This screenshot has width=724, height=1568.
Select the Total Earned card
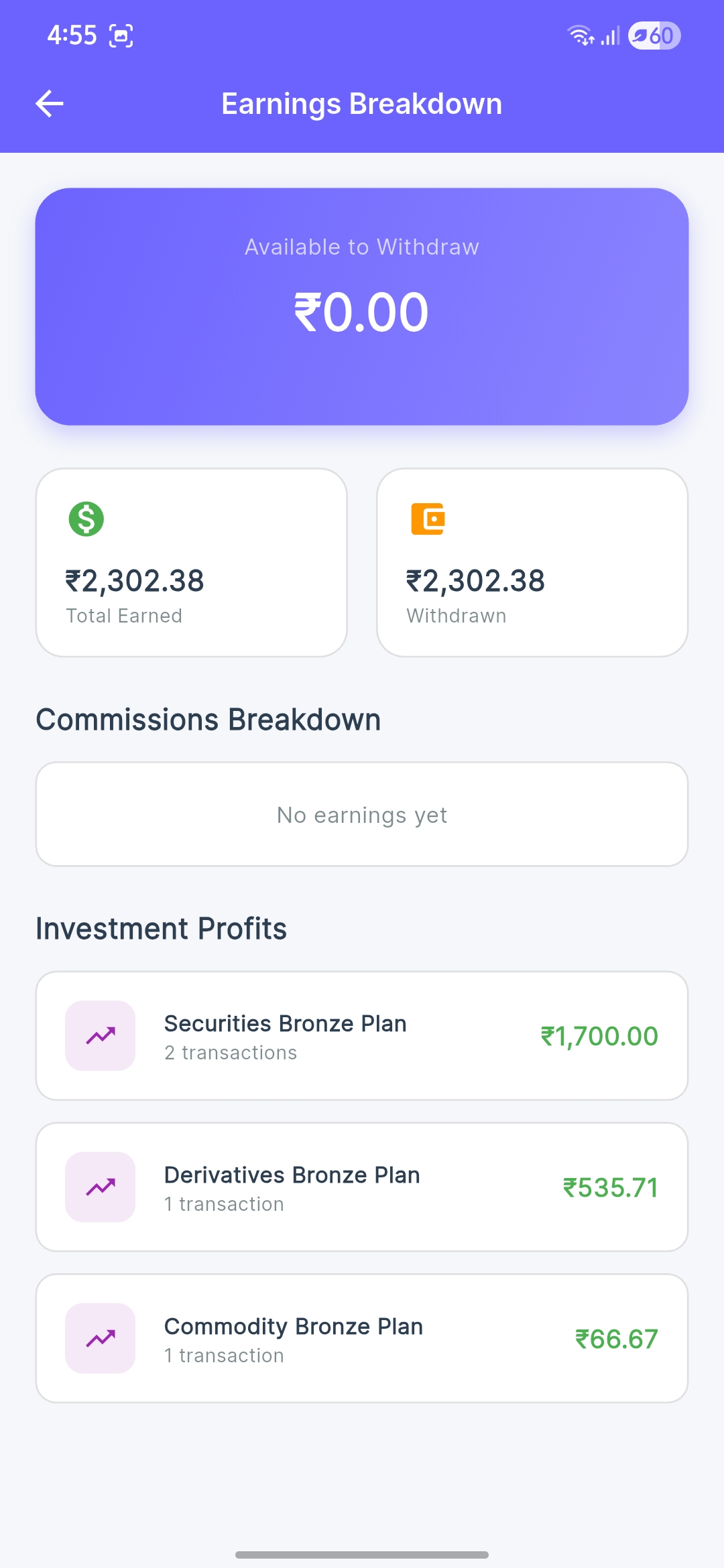pos(192,563)
